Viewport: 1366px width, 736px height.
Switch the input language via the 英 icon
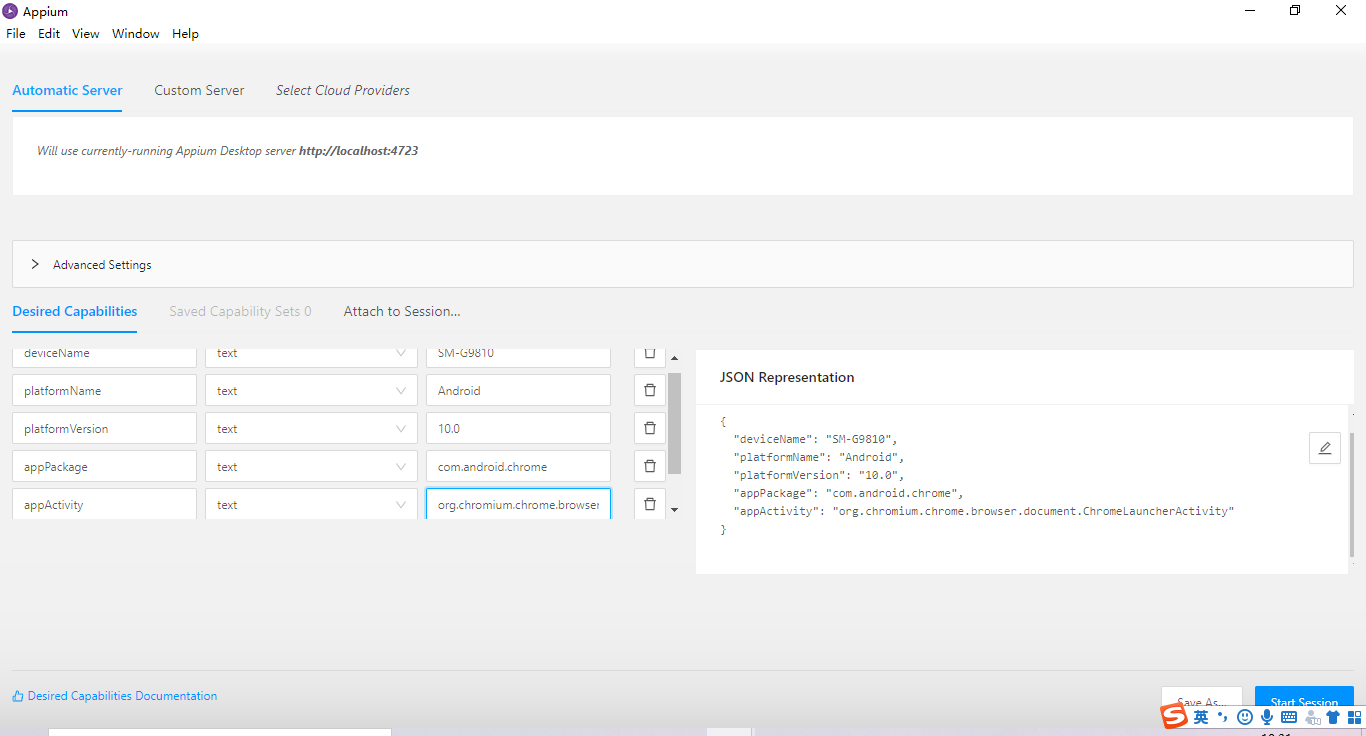click(x=1201, y=717)
